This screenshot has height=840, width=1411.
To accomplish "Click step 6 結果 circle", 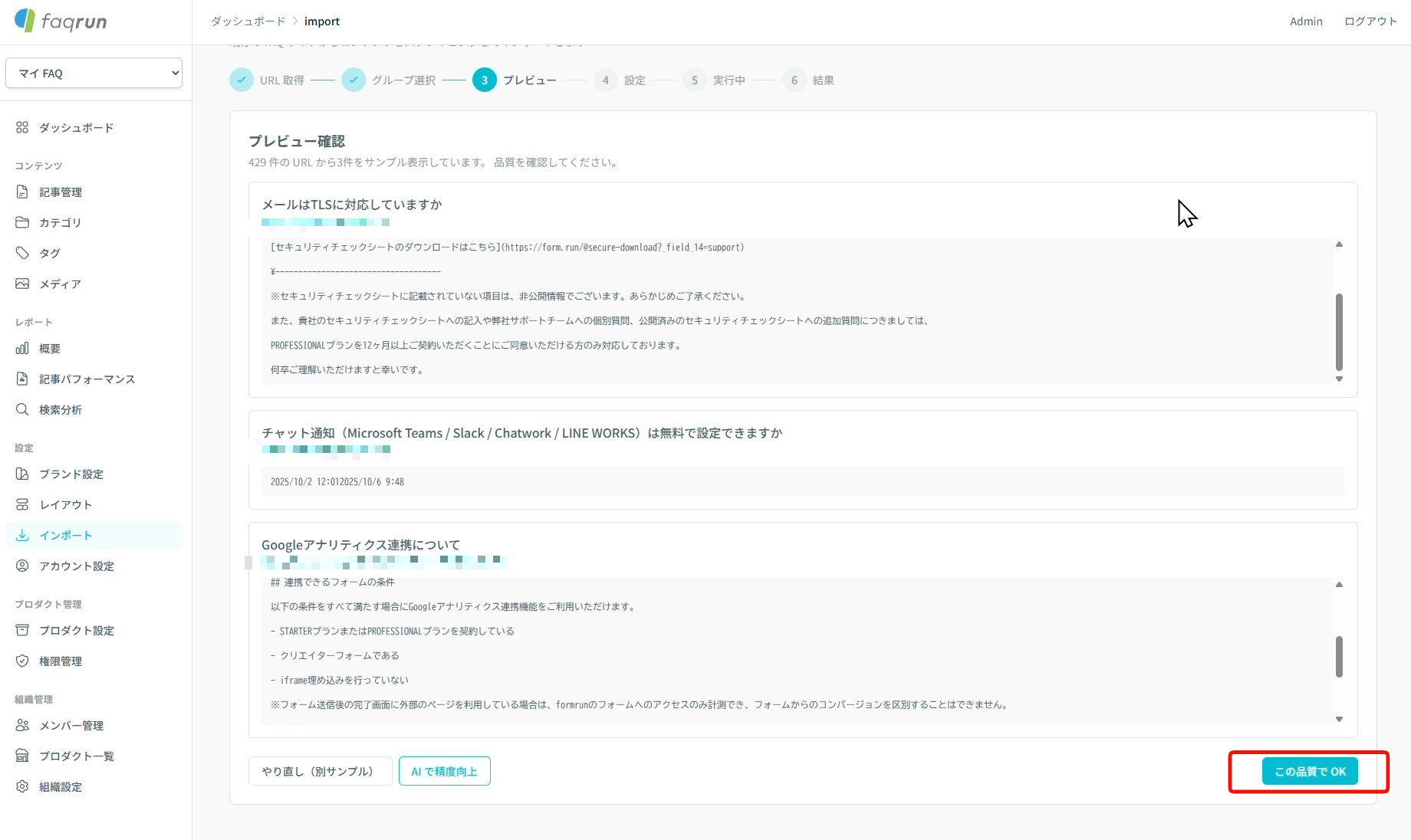I will 794,80.
